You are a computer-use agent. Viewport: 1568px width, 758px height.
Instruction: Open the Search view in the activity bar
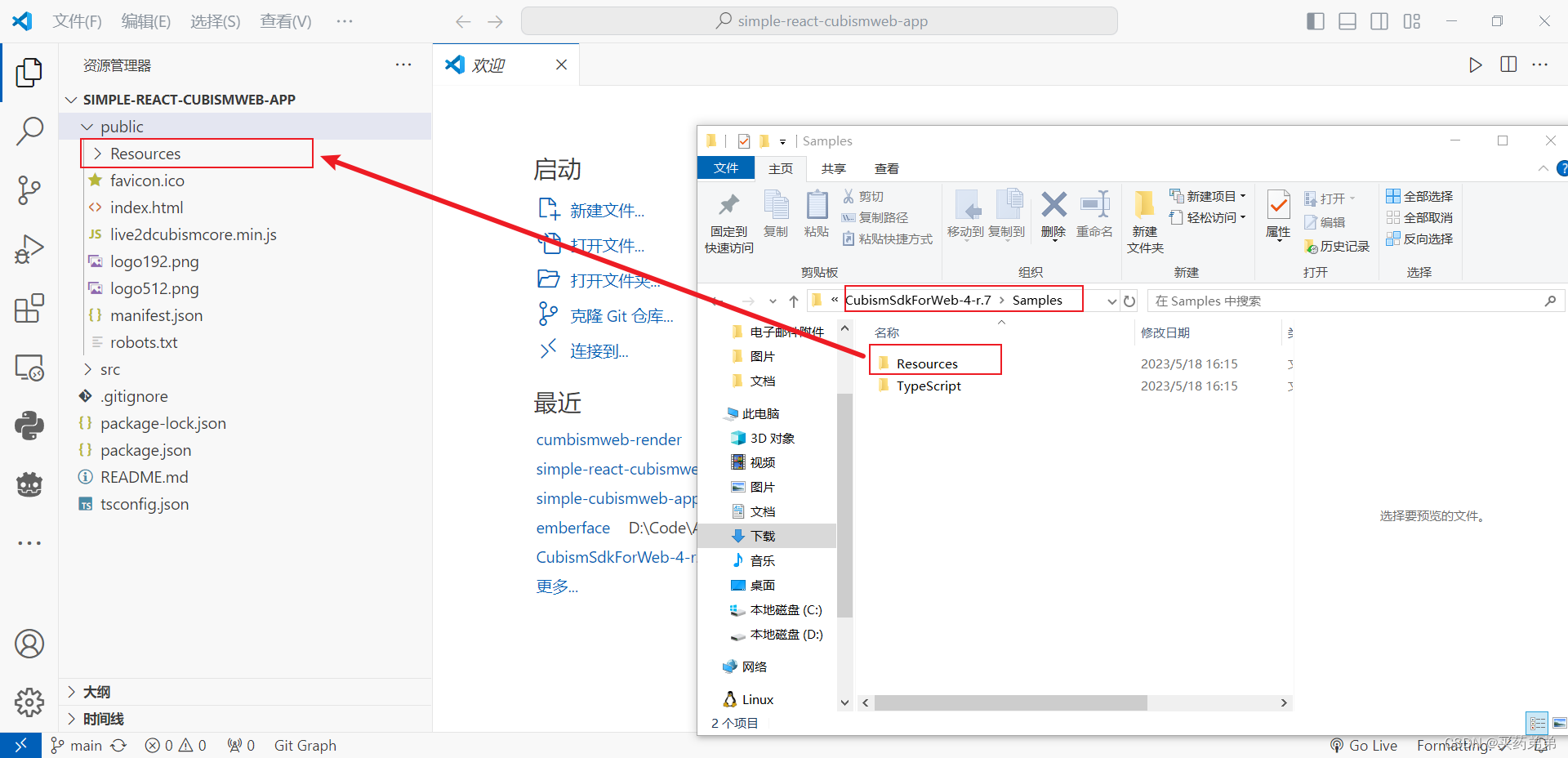click(x=29, y=131)
